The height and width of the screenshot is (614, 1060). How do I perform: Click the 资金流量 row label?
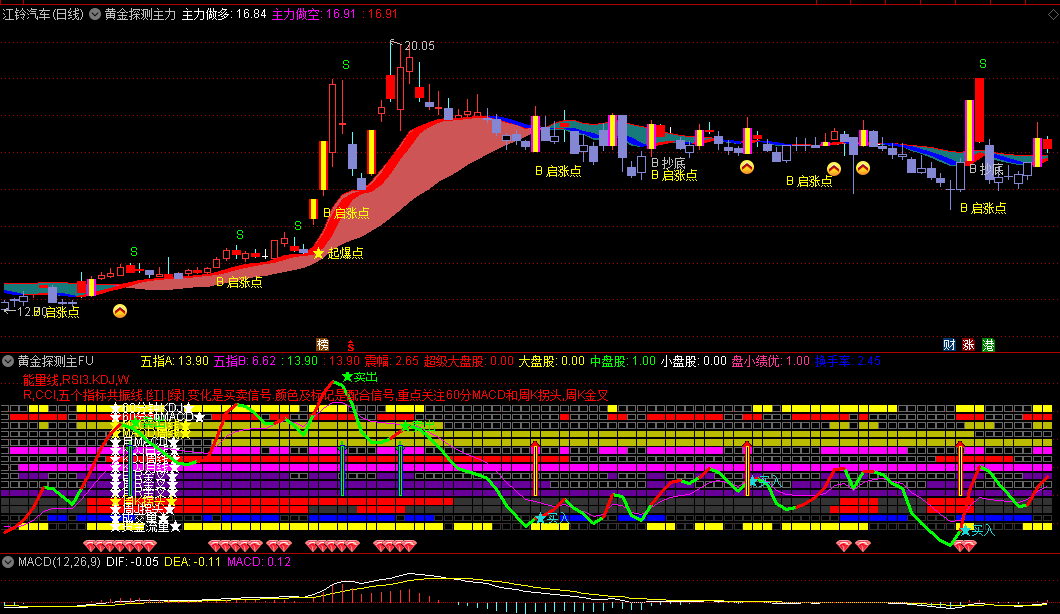tap(146, 526)
